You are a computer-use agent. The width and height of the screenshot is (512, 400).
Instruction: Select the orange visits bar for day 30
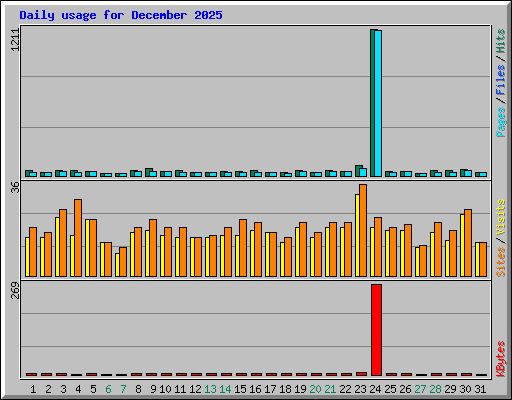468,243
